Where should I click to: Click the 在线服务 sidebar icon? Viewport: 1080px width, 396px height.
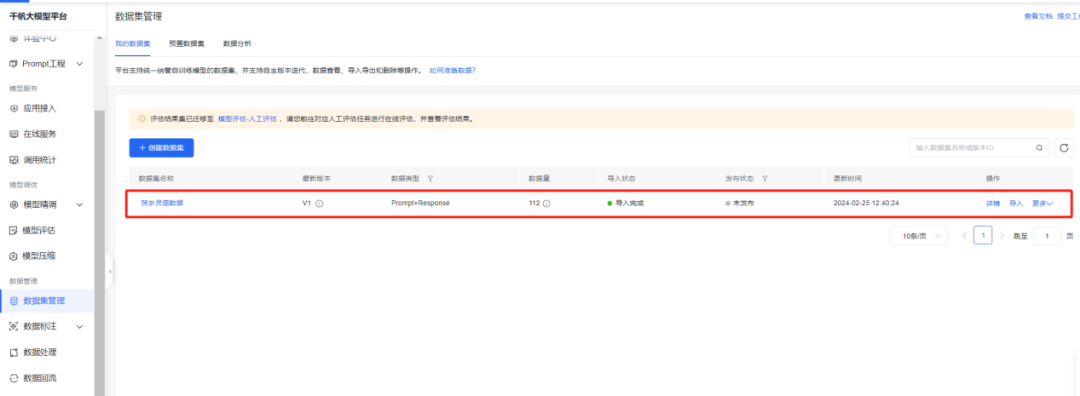pyautogui.click(x=13, y=134)
